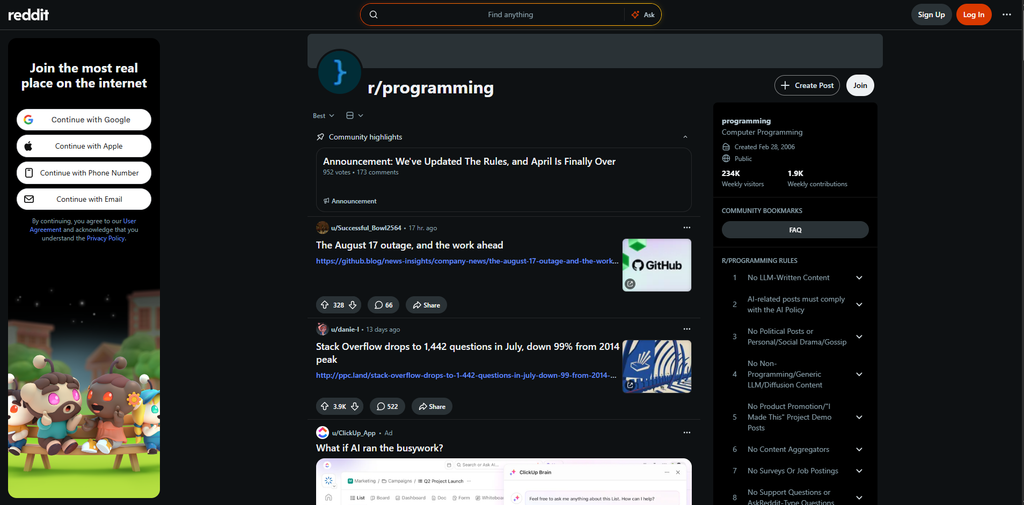The image size is (1024, 505).
Task: Click the search magnifier icon
Action: 374,14
